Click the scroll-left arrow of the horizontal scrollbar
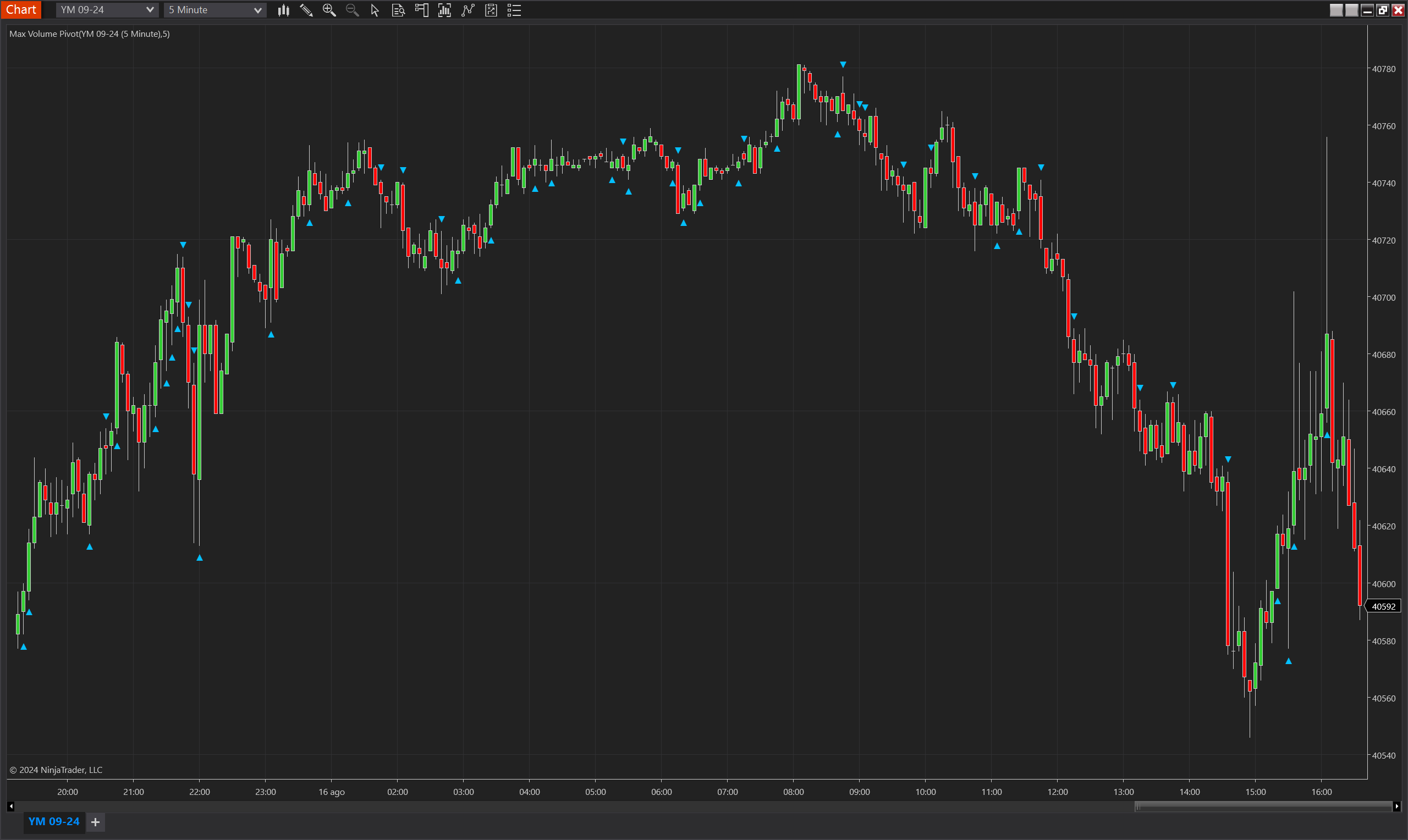1408x840 pixels. tap(11, 806)
